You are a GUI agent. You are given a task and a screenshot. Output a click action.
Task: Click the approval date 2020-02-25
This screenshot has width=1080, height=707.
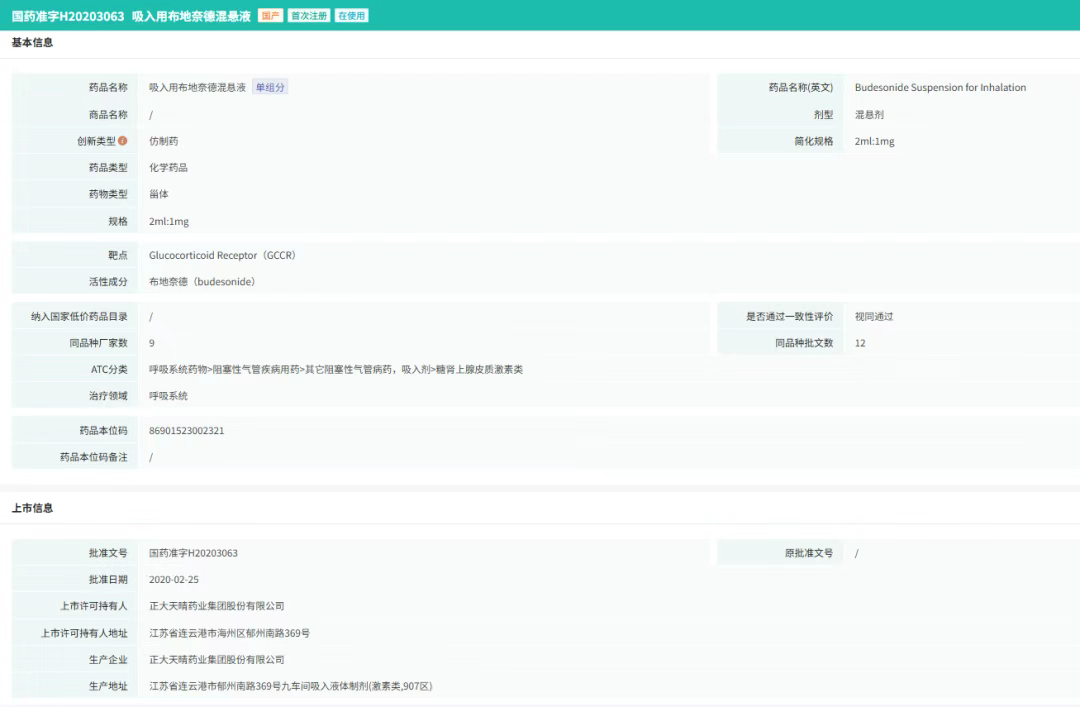click(x=174, y=580)
